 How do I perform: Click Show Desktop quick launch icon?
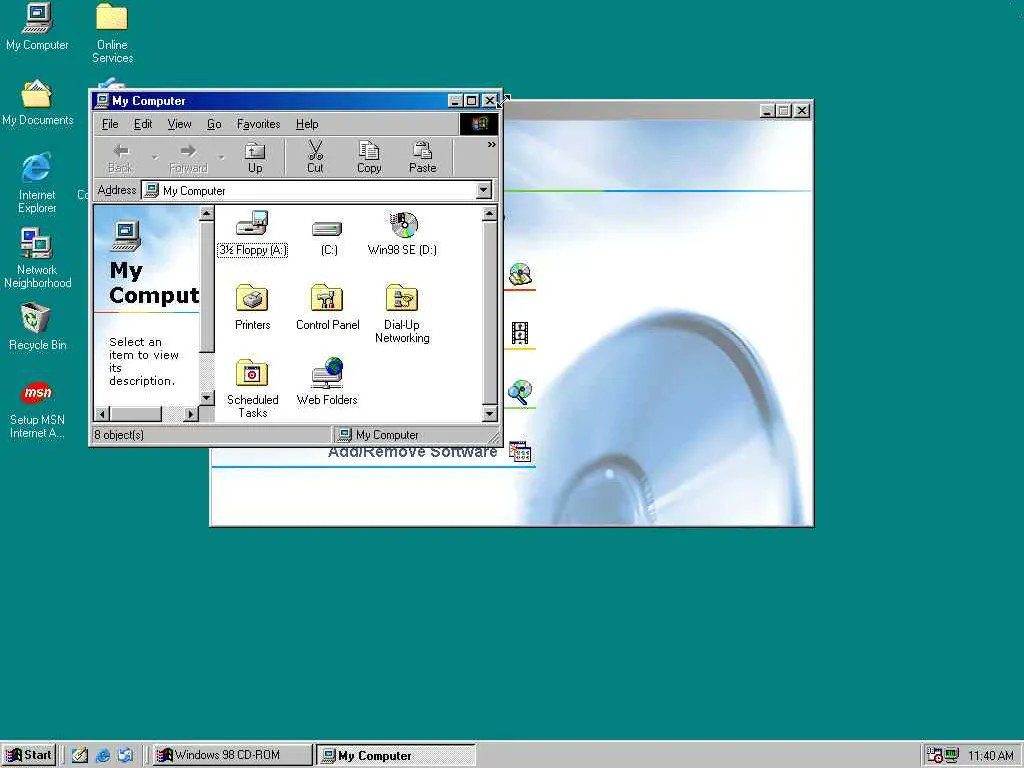coord(80,756)
